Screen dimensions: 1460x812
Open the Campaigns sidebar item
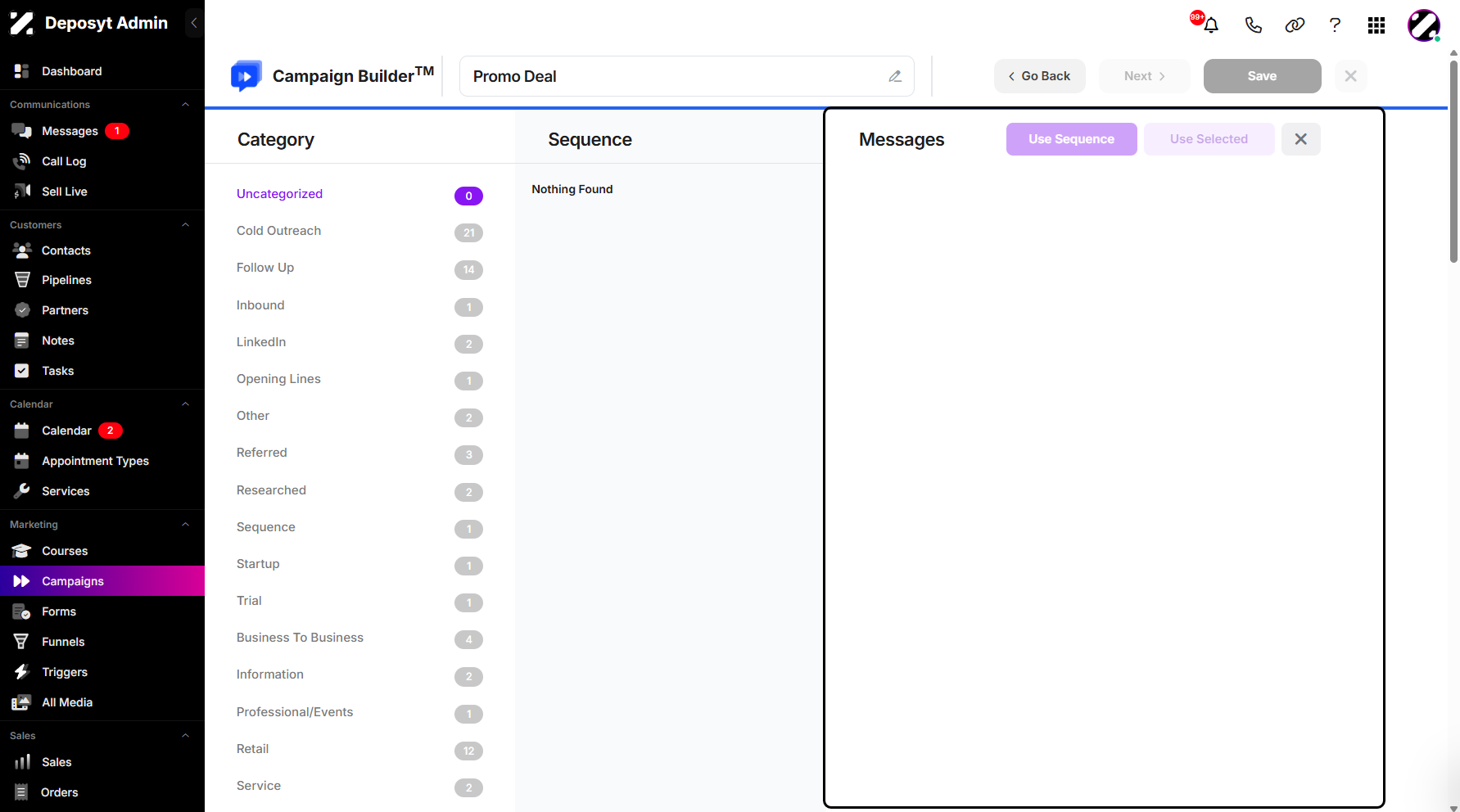[x=102, y=581]
